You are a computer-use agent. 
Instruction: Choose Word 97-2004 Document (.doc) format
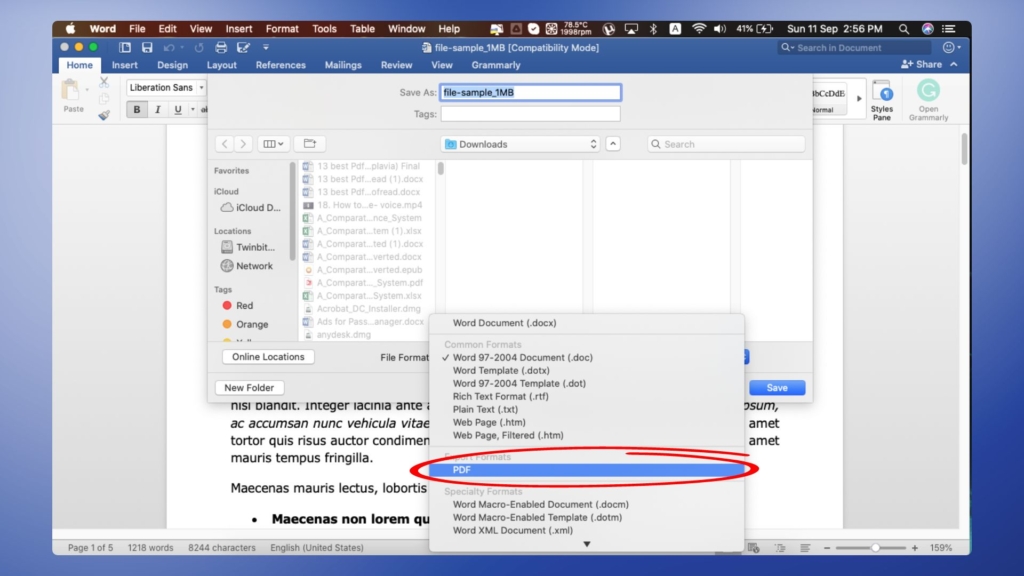[586, 358]
